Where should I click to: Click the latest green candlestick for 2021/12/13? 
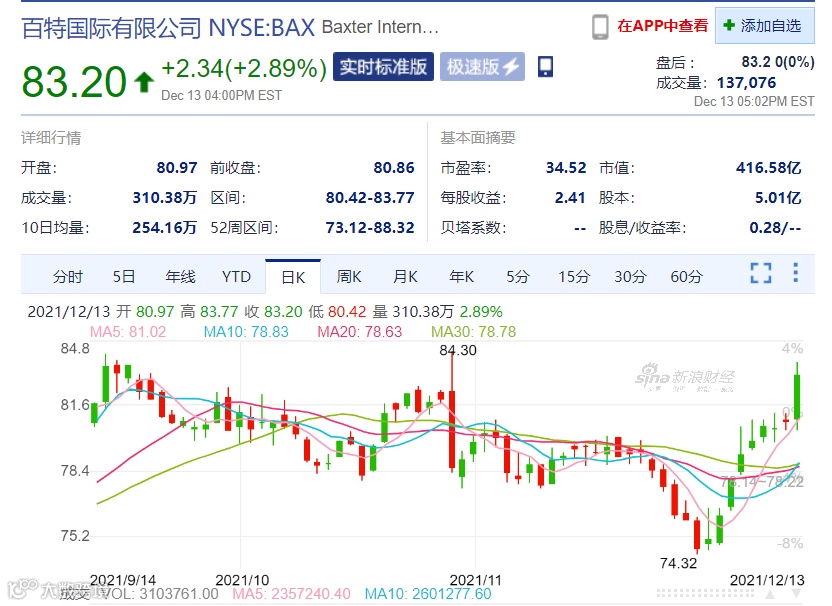click(x=796, y=395)
